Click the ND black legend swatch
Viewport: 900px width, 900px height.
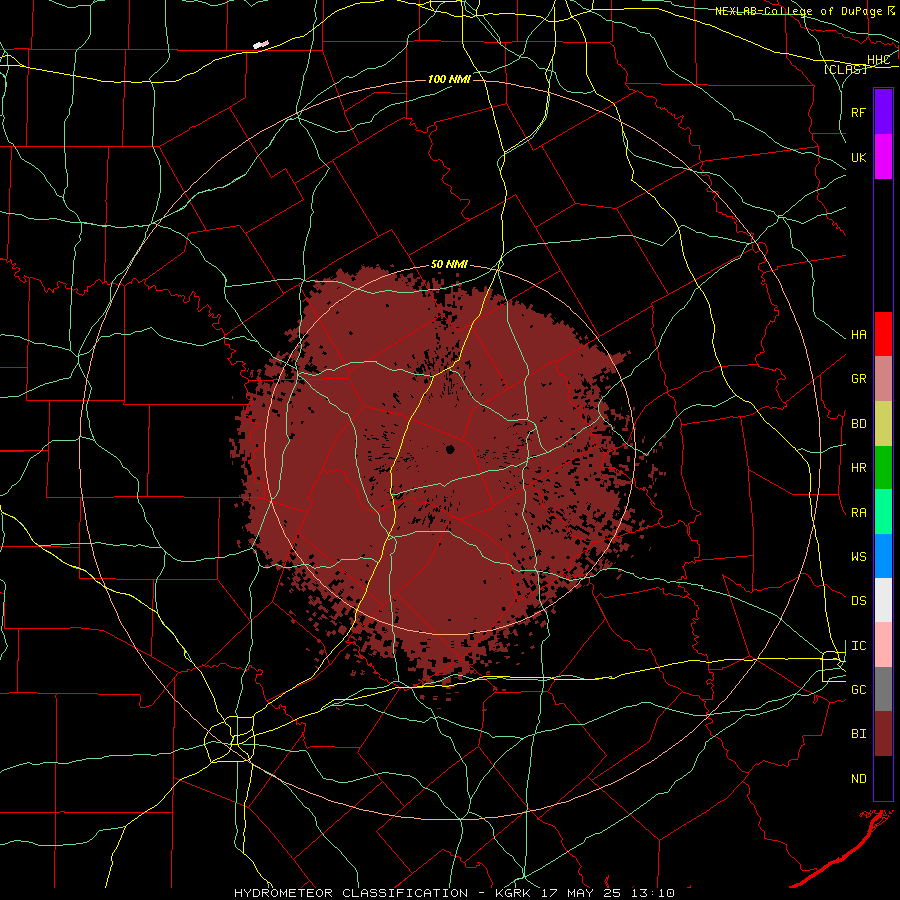click(883, 778)
